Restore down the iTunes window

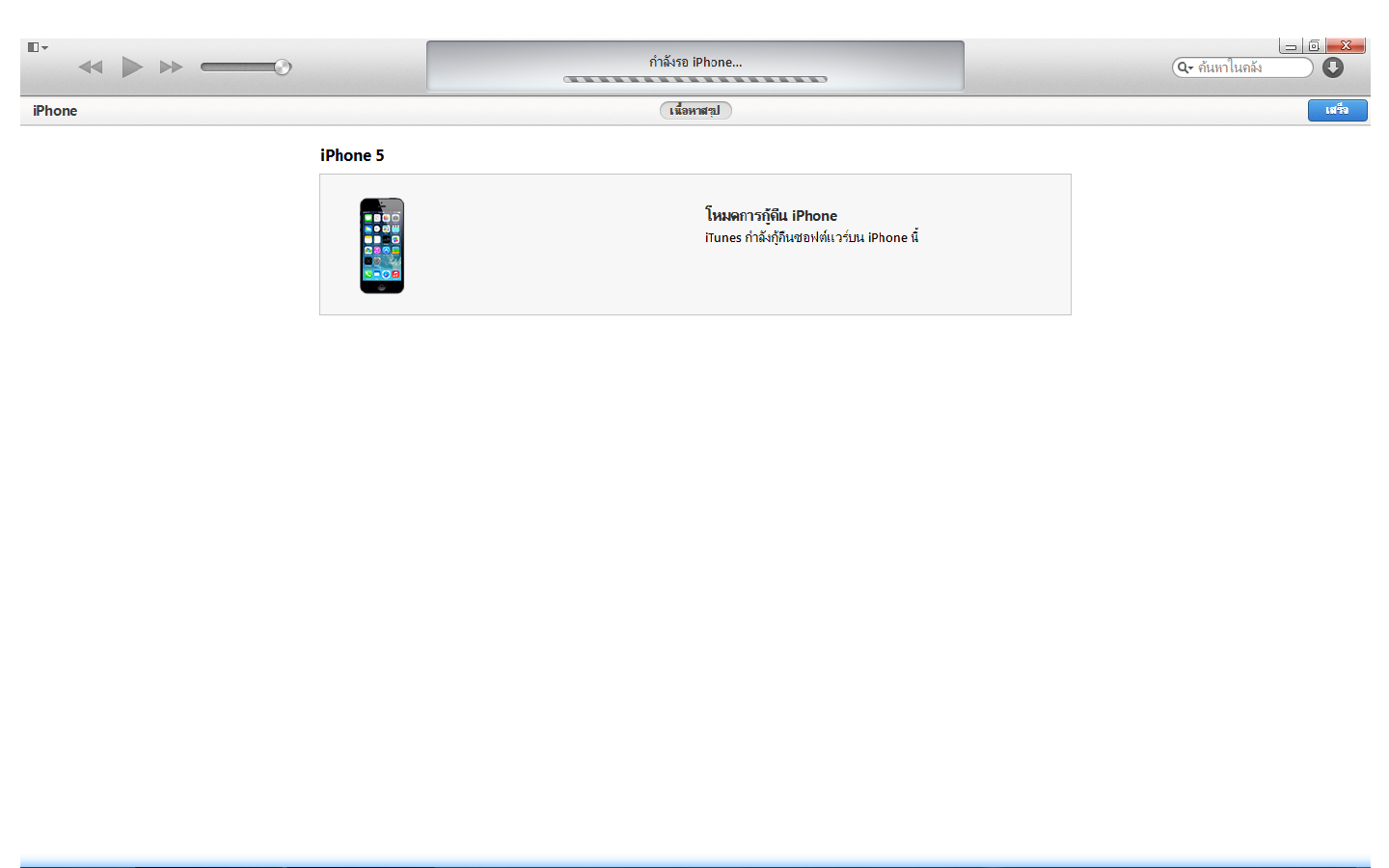pos(1314,45)
